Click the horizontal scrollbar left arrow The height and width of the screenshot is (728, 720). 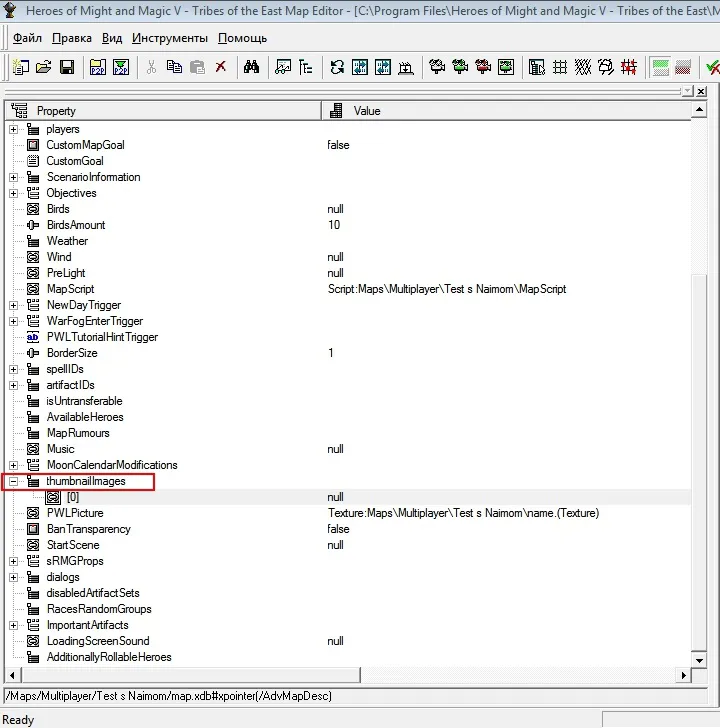[13, 675]
